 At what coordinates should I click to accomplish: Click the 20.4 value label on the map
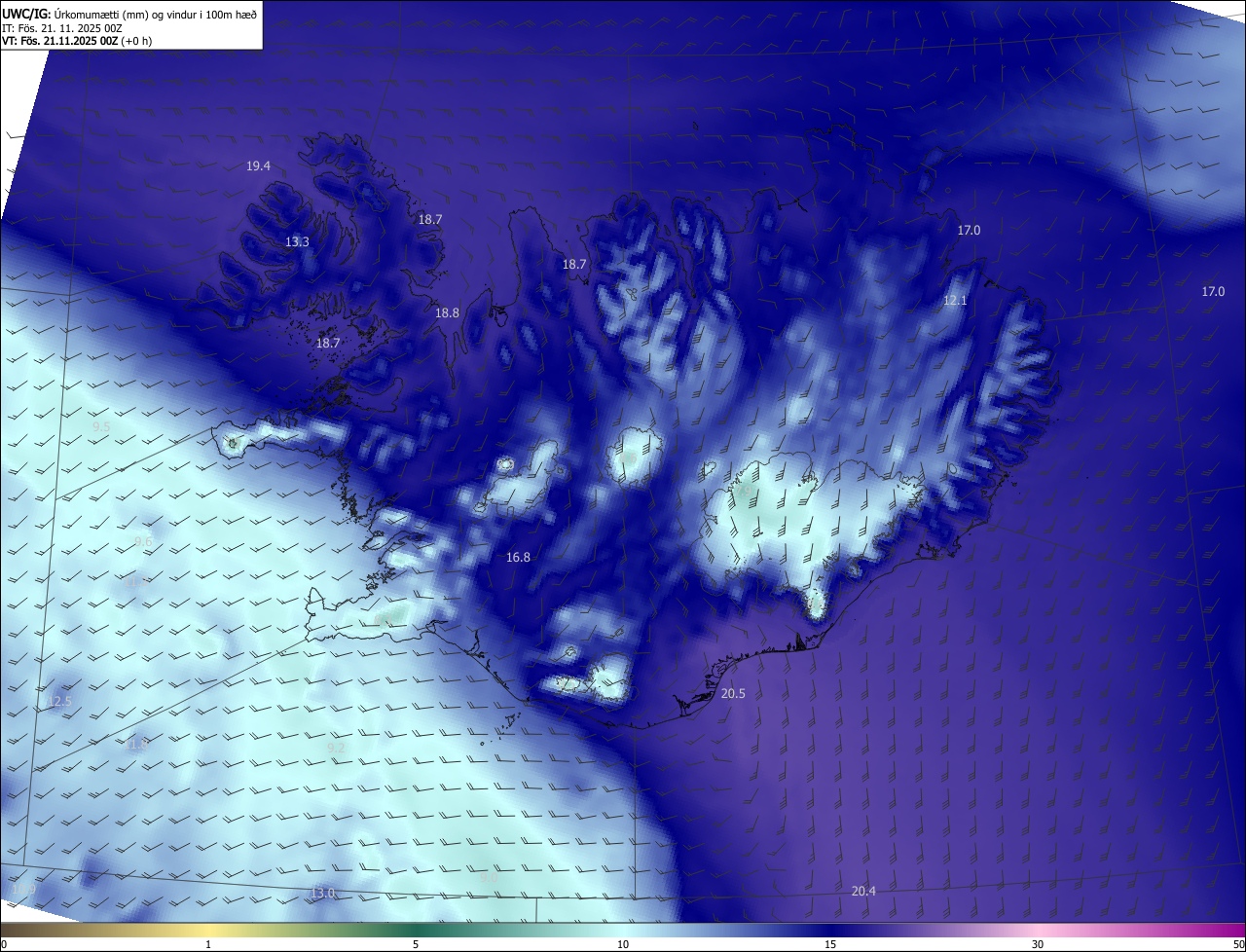(863, 892)
